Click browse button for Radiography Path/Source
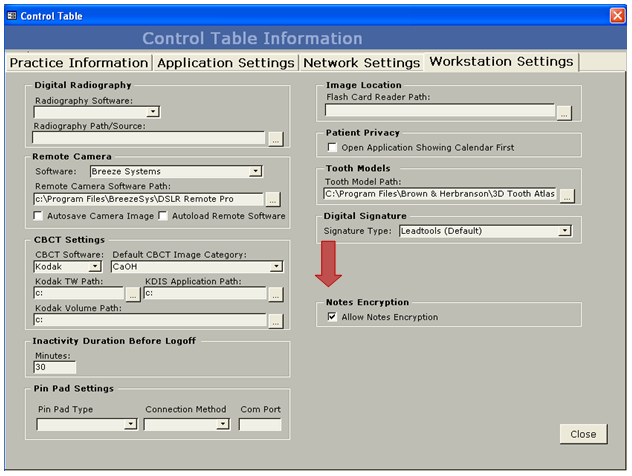 [275, 139]
